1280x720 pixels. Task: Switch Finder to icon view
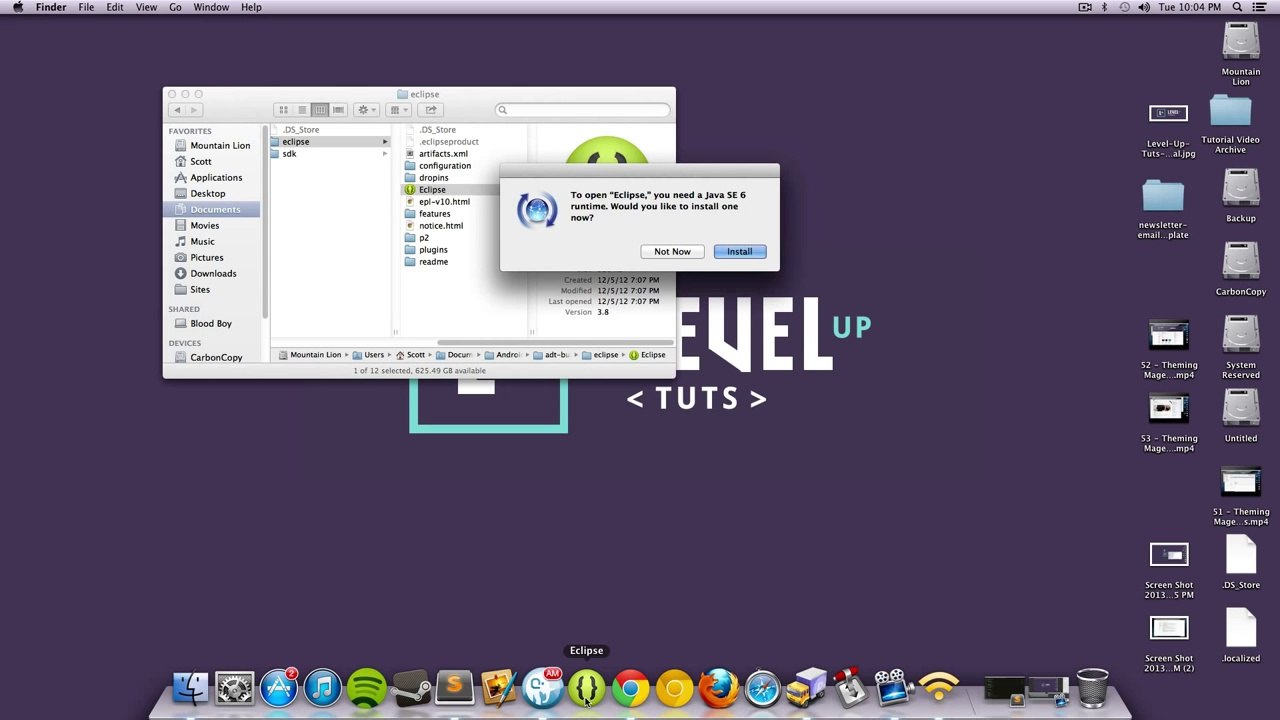tap(283, 110)
